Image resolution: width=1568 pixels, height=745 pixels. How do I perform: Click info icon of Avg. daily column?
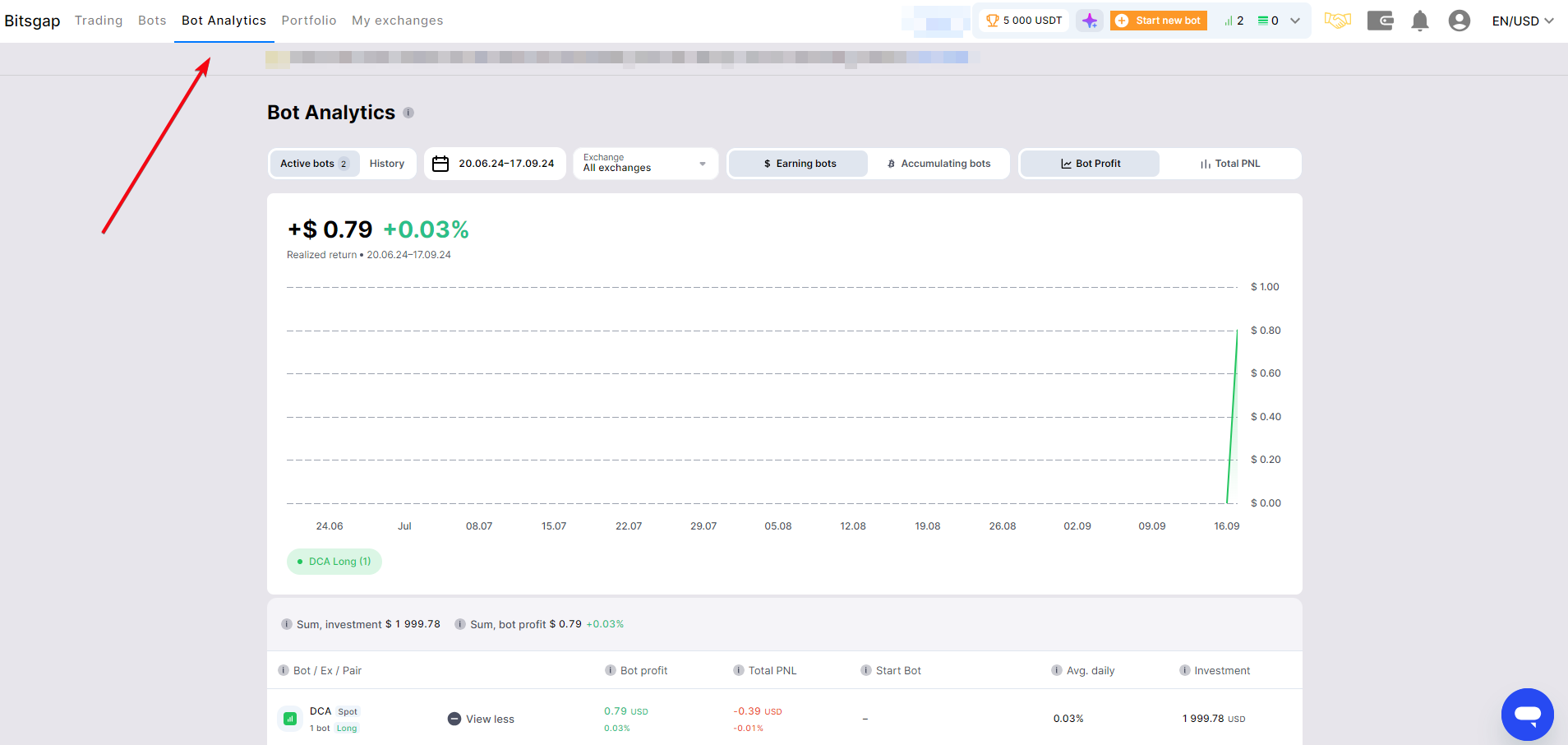click(1057, 670)
